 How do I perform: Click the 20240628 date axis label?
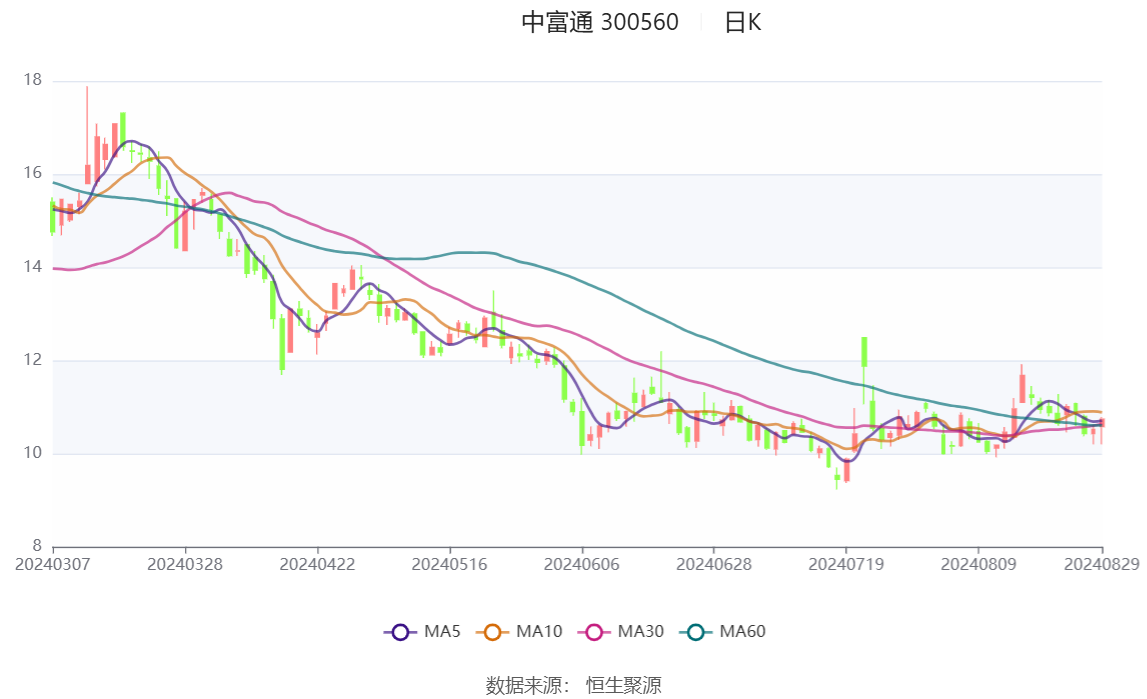[714, 564]
